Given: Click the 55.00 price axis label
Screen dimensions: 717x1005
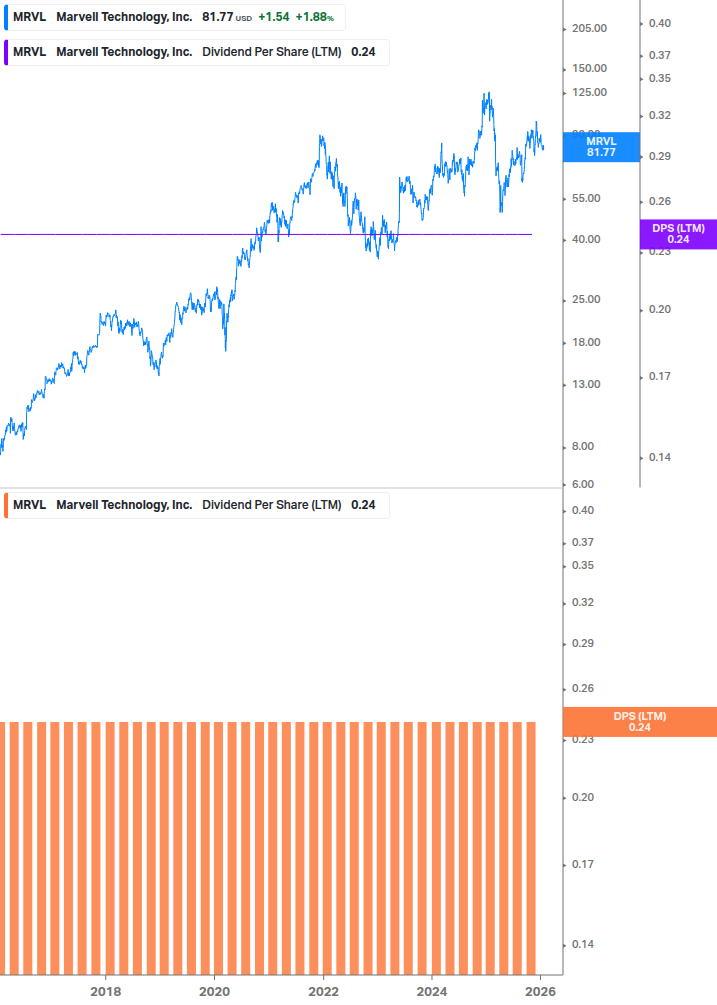Looking at the screenshot, I should point(586,199).
